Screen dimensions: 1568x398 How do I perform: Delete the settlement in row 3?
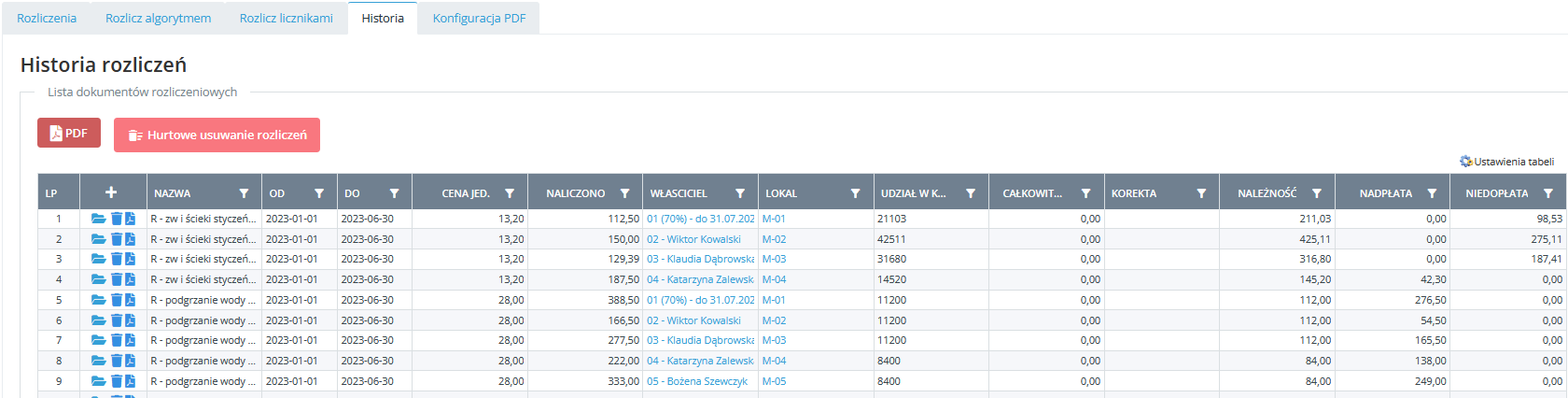117,259
